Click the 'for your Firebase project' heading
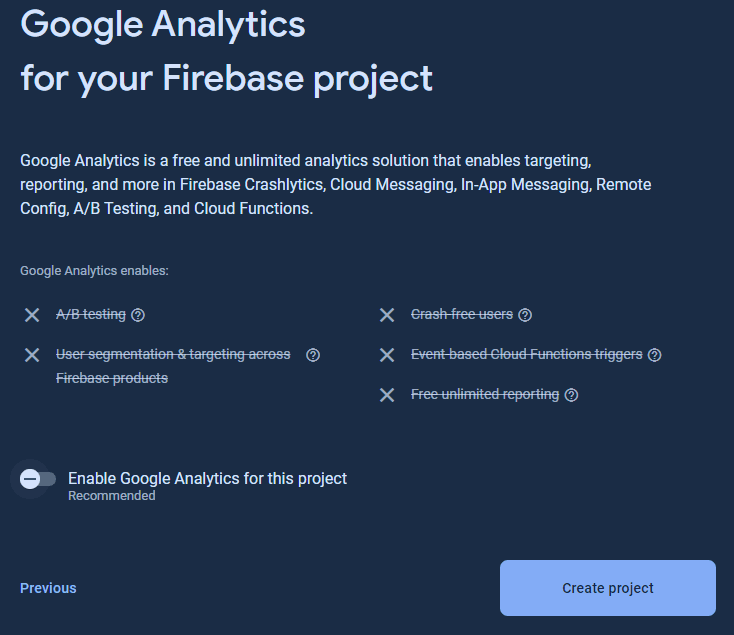Screen dimensions: 734x635 [x=227, y=79]
